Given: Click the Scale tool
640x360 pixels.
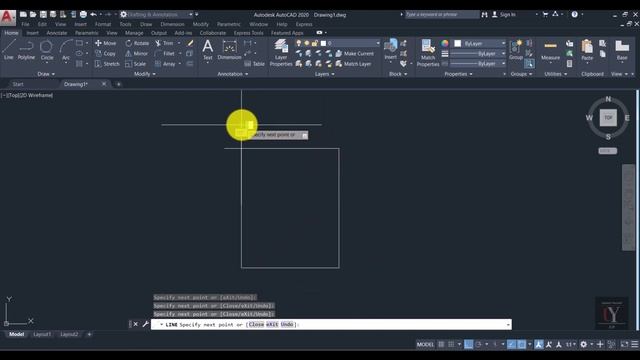Looking at the screenshot, I should click(136, 64).
